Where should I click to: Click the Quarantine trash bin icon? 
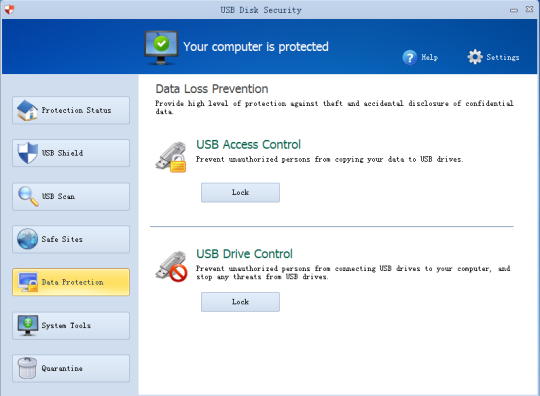[28, 368]
